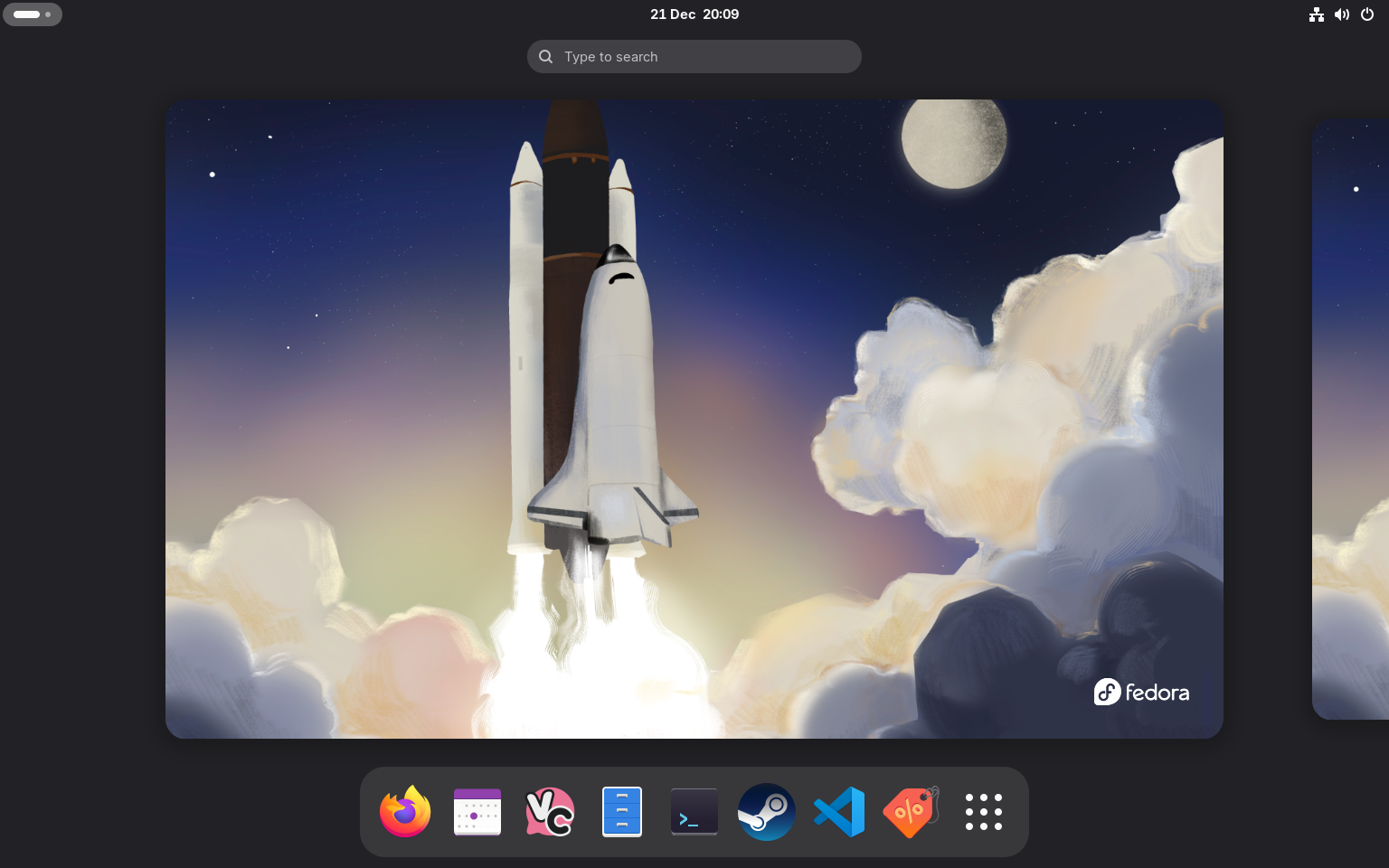Image resolution: width=1389 pixels, height=868 pixels.
Task: Launch Firefox from the dock
Action: tap(405, 812)
